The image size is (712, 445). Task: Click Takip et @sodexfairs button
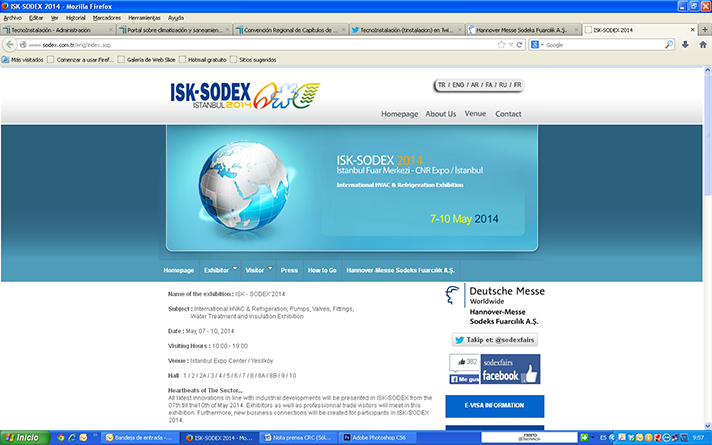coord(495,340)
